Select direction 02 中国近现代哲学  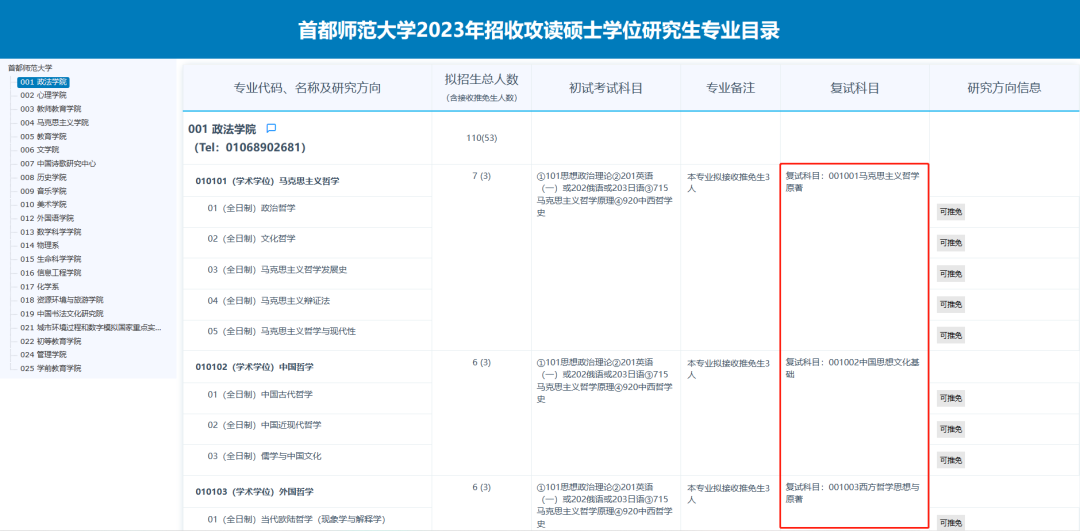264,425
